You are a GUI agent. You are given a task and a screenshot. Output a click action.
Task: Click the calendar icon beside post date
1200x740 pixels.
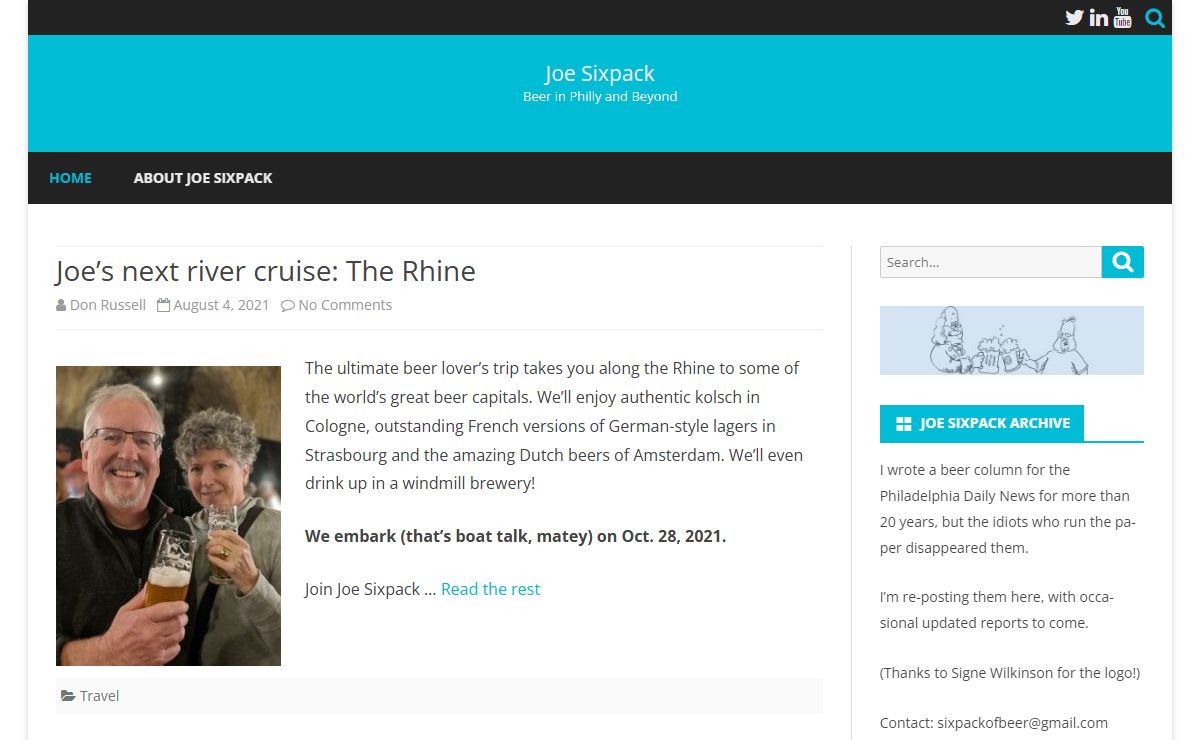(164, 305)
